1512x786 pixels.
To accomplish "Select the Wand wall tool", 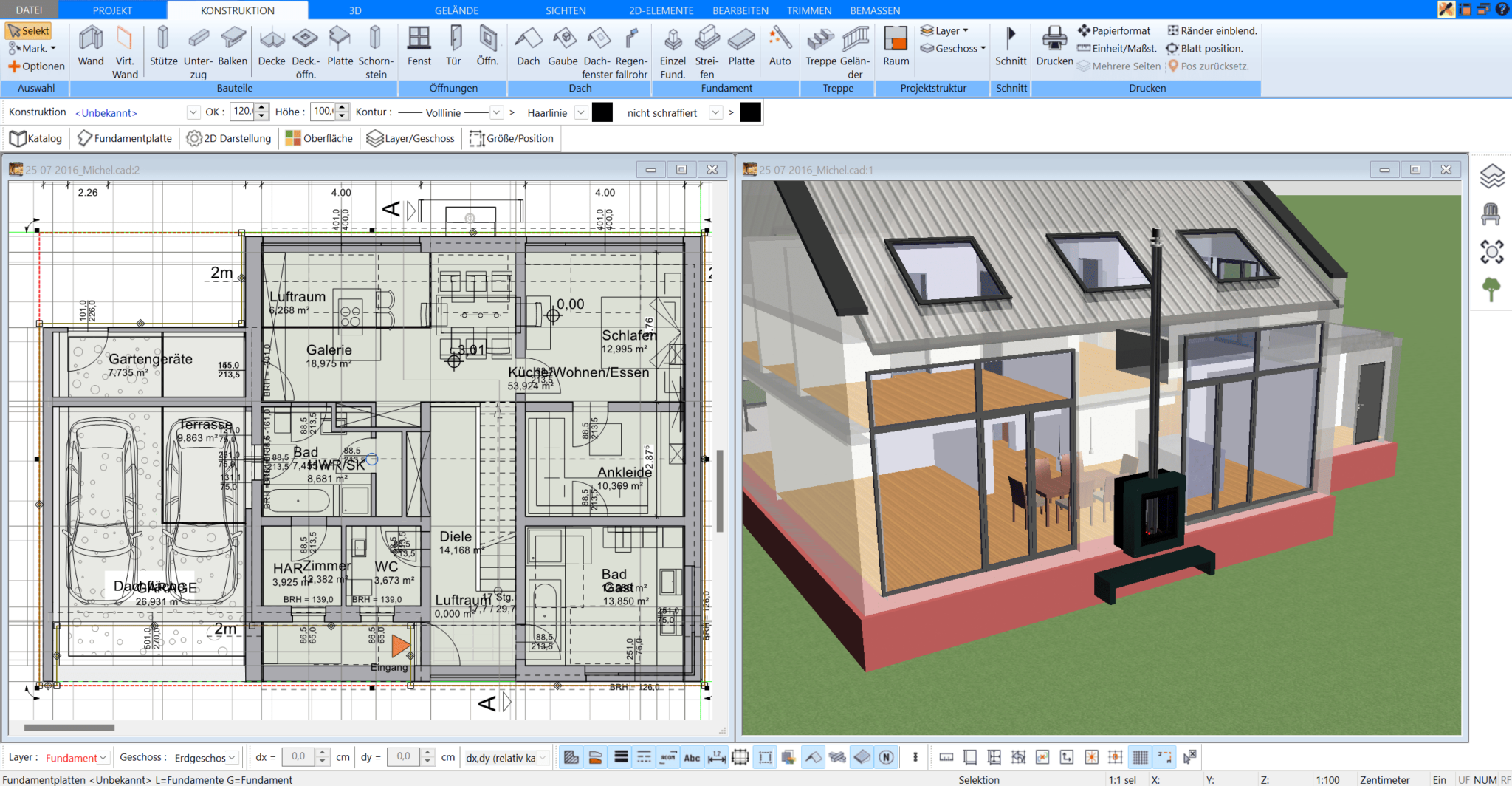I will coord(91,46).
